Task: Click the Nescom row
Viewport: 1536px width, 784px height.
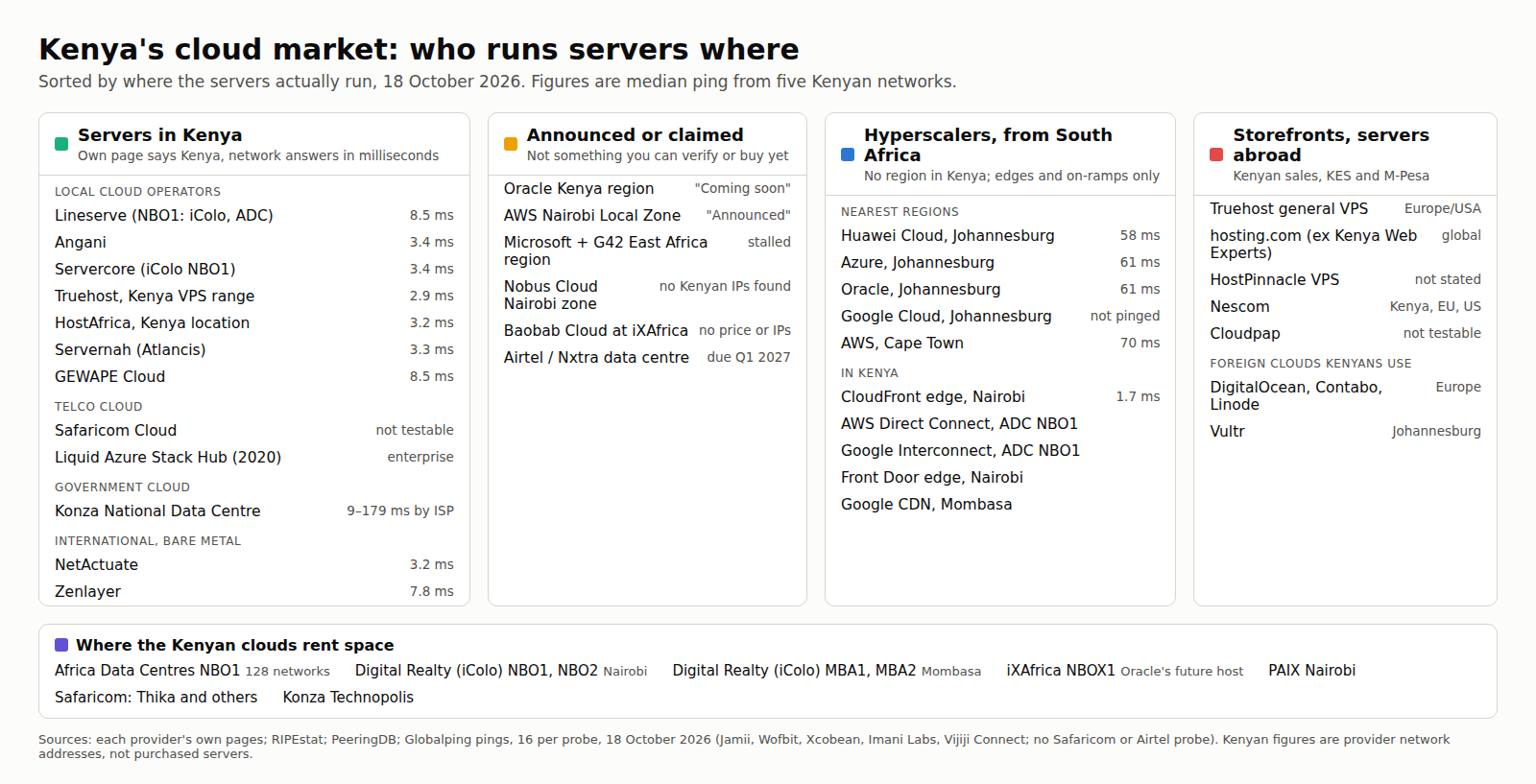Action: click(x=1345, y=306)
